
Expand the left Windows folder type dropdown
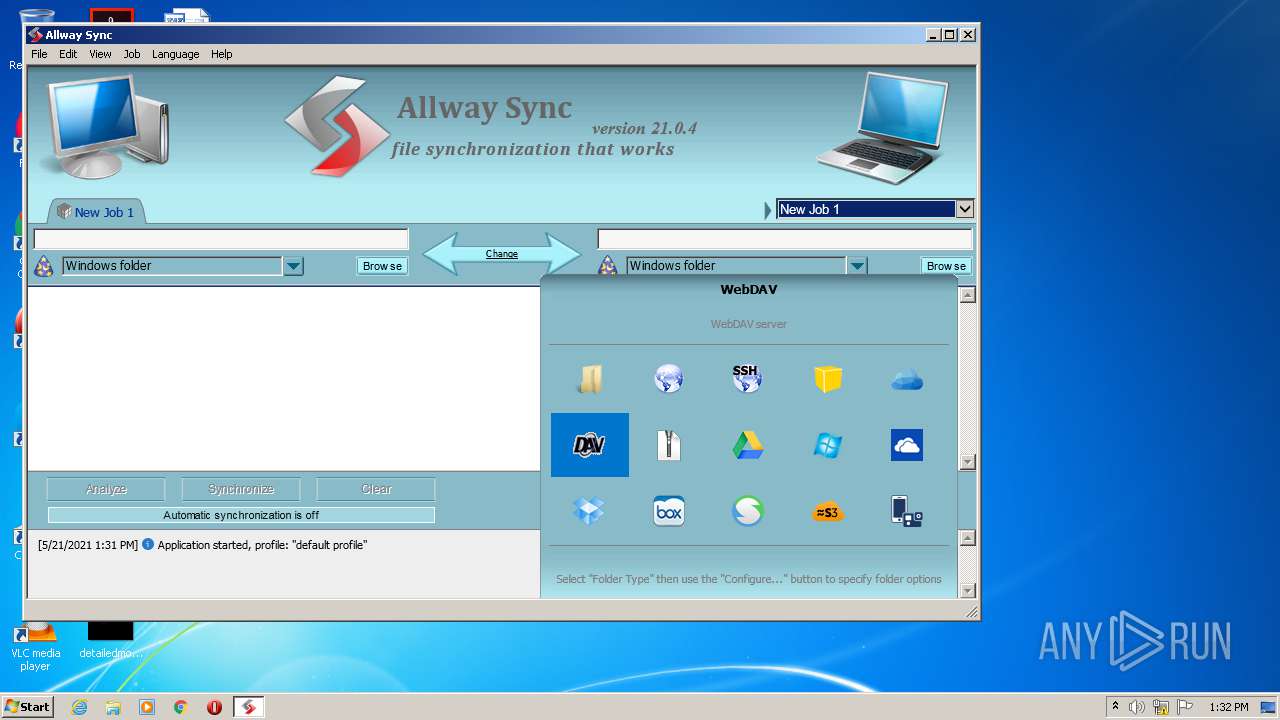pyautogui.click(x=293, y=266)
